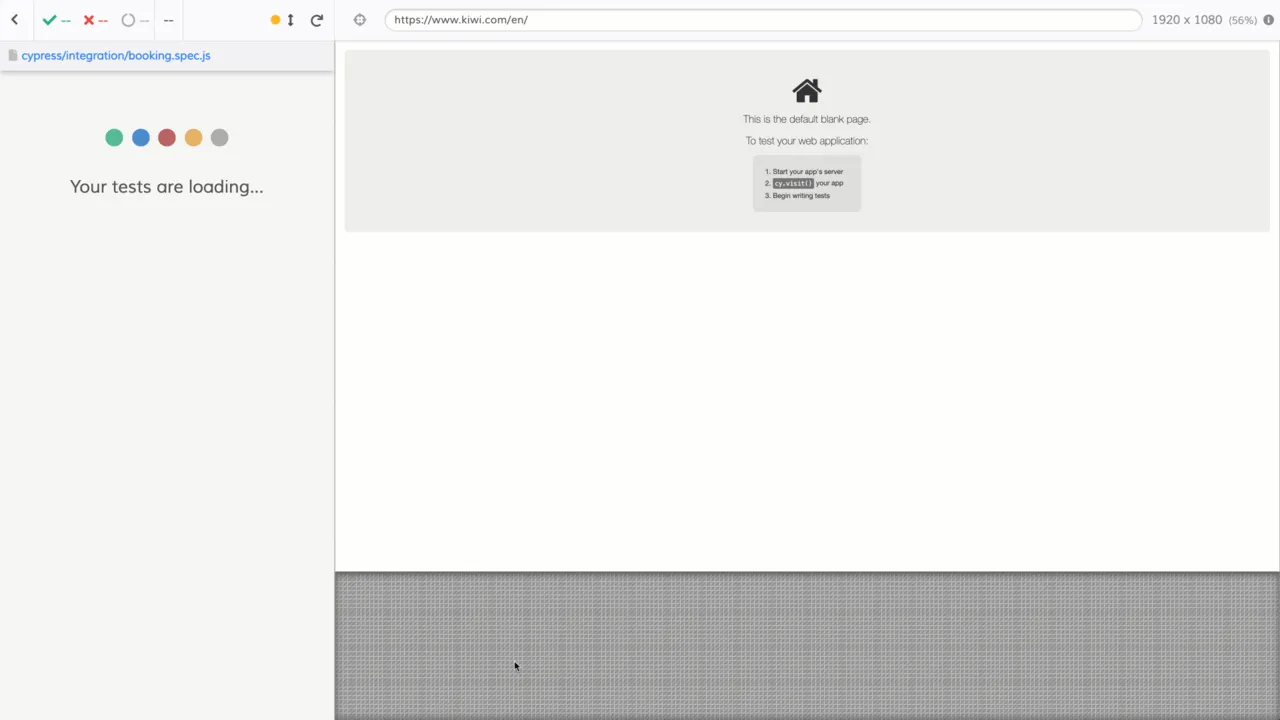The height and width of the screenshot is (720, 1280).
Task: Open the Selector Playground crosshair icon
Action: click(x=360, y=20)
